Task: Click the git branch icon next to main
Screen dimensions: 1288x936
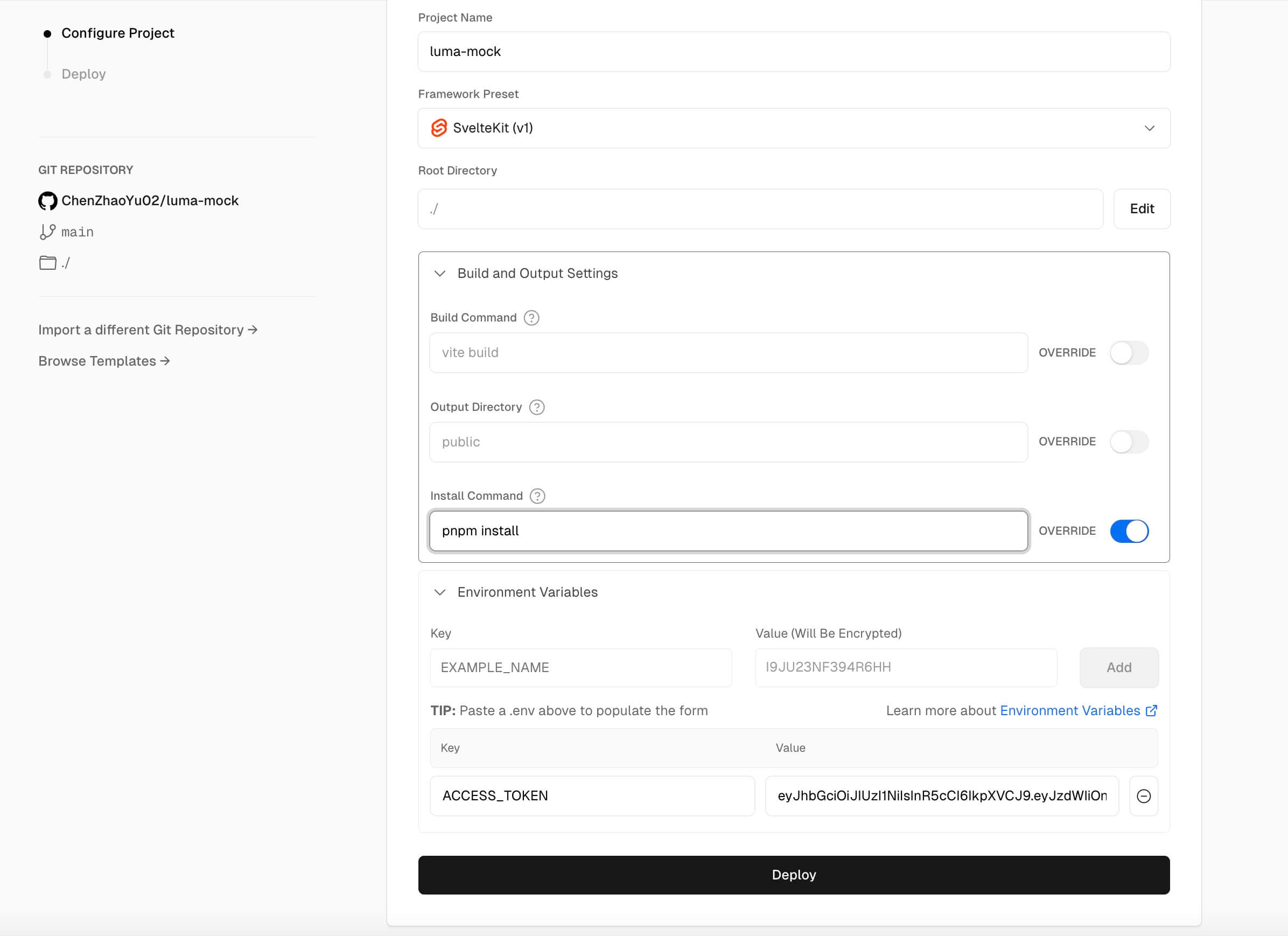Action: pos(48,232)
